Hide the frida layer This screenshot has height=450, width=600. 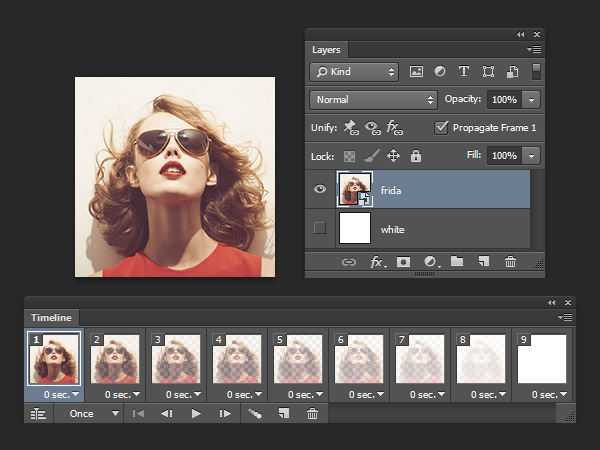(320, 189)
